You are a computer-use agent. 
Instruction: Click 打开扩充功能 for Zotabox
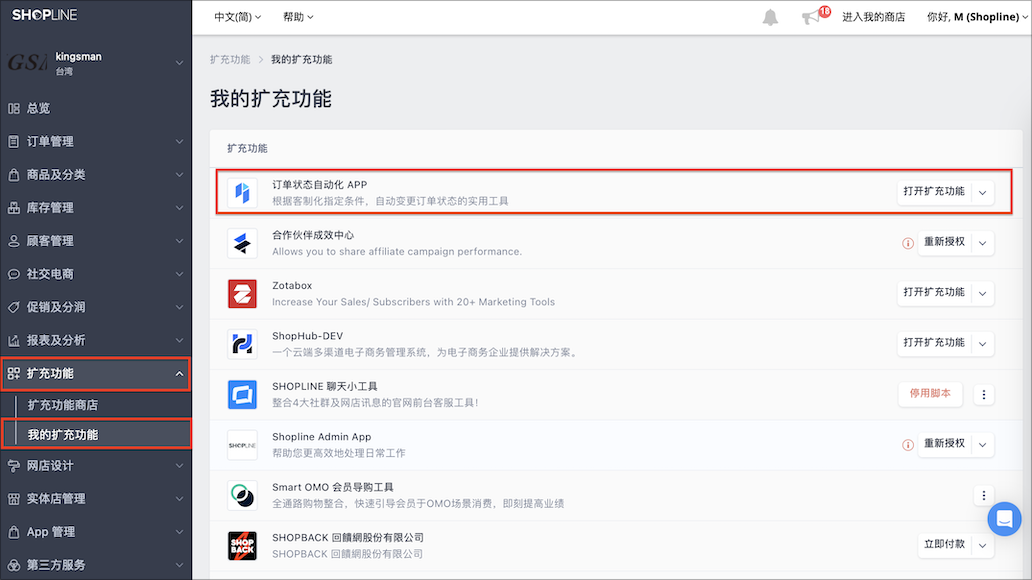coord(934,292)
